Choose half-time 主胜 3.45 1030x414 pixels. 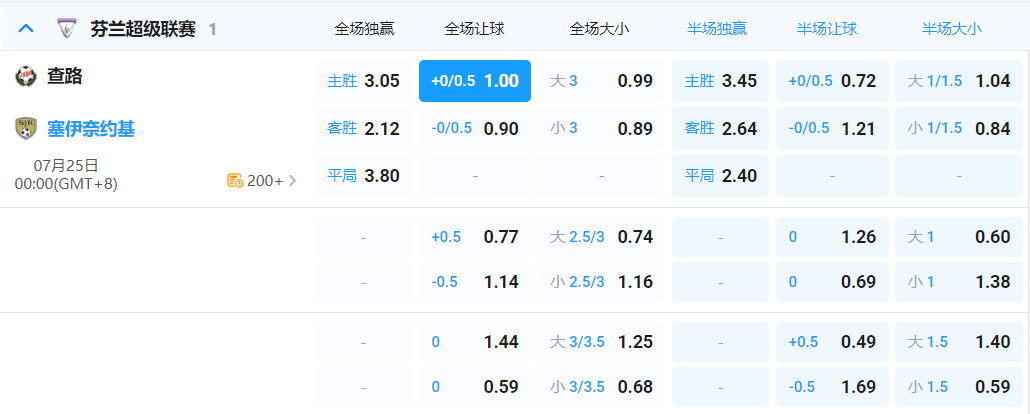720,81
